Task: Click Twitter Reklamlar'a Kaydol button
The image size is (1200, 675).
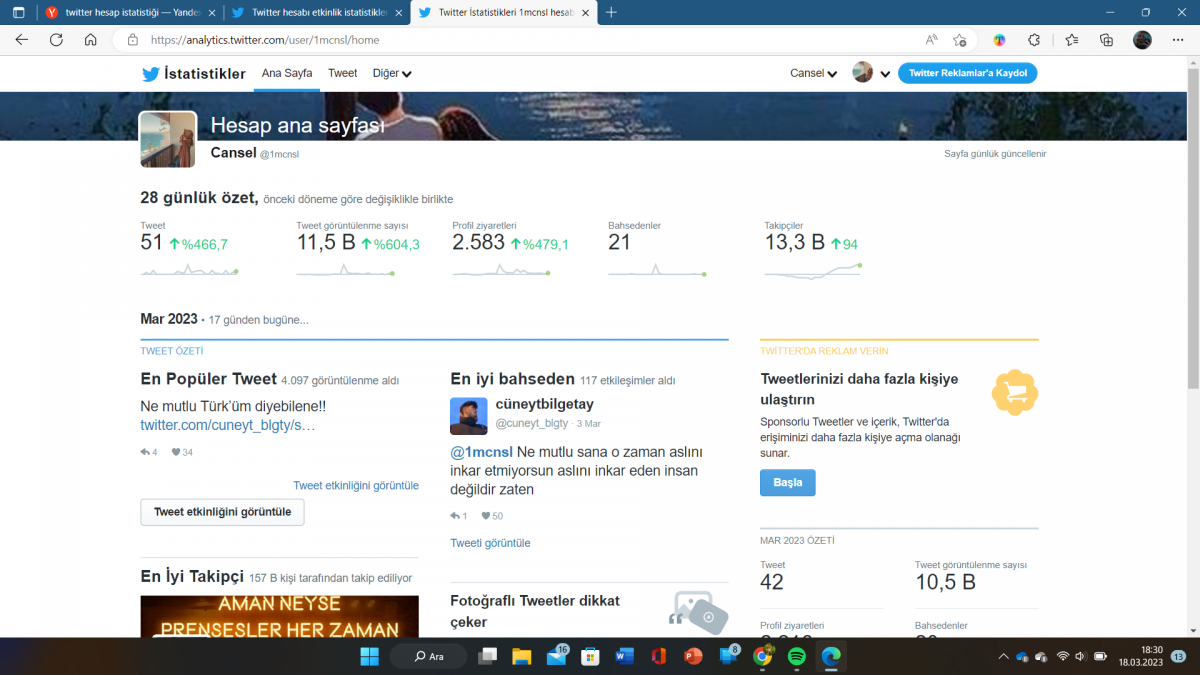Action: click(x=968, y=73)
